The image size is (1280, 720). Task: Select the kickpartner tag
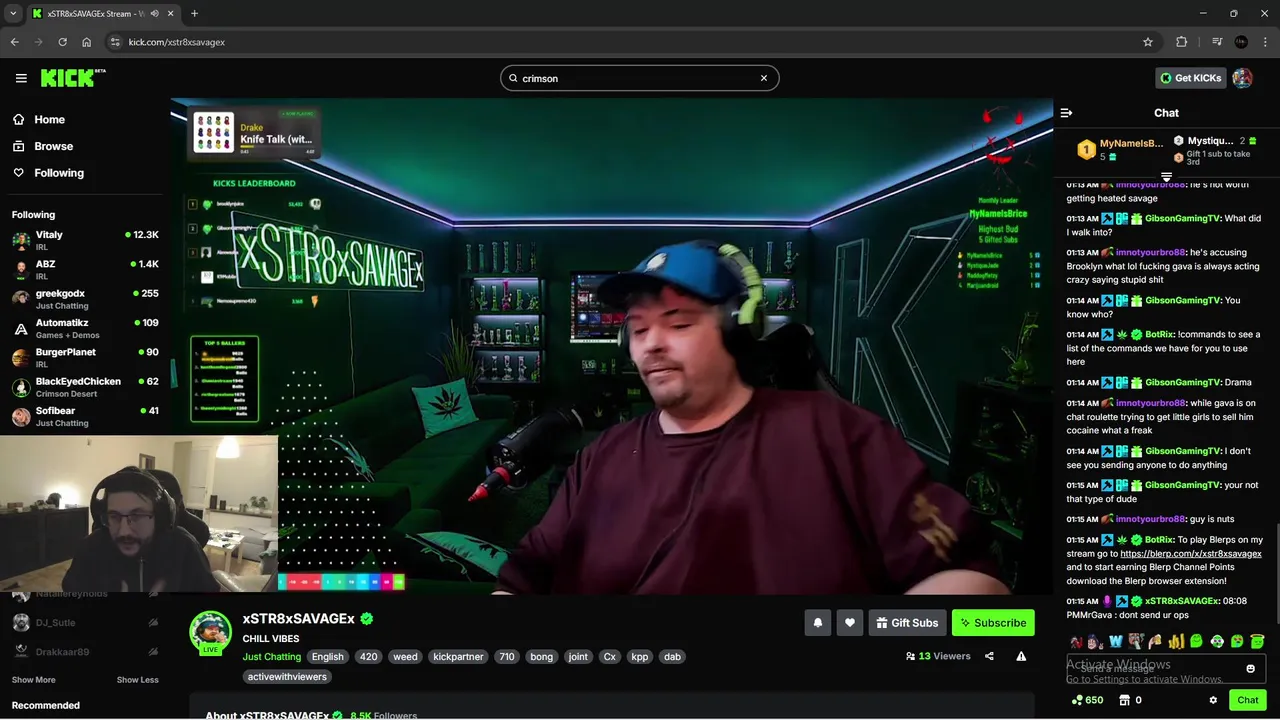coord(458,657)
